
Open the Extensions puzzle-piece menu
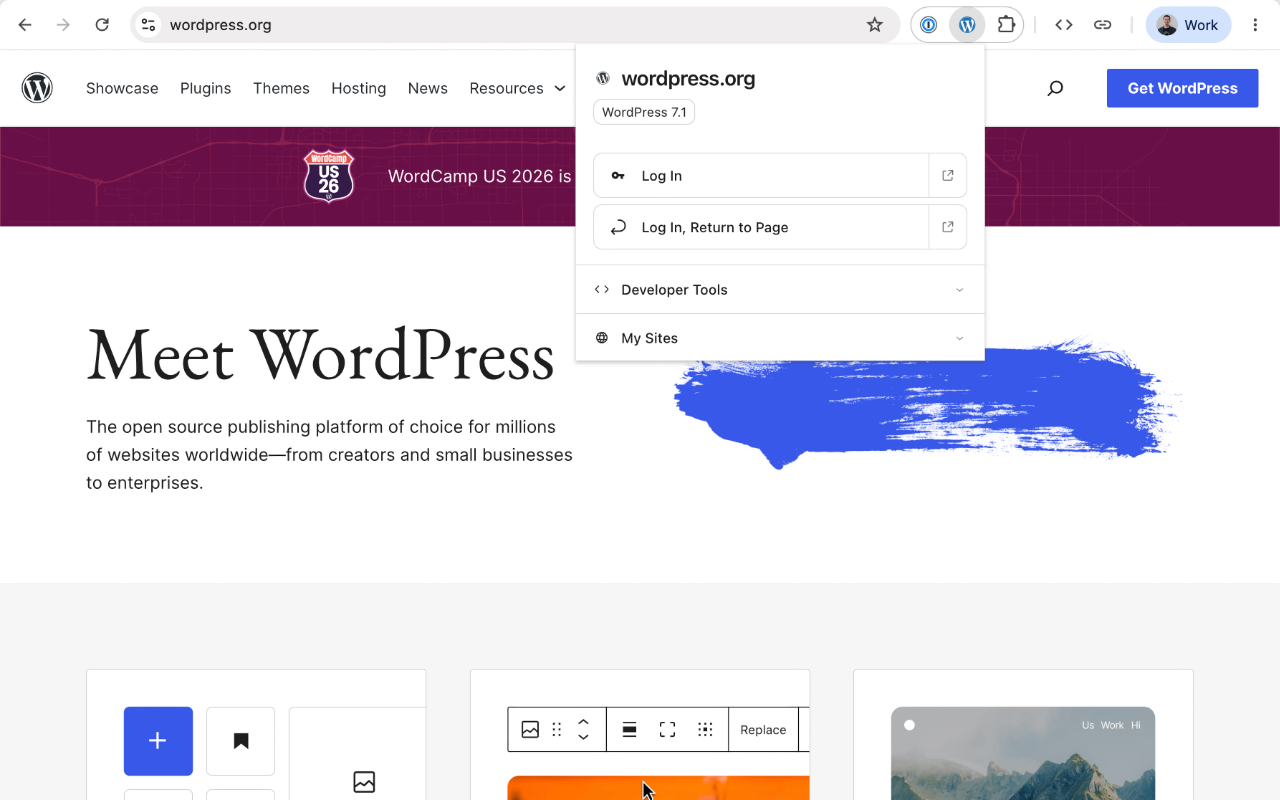click(x=1006, y=25)
